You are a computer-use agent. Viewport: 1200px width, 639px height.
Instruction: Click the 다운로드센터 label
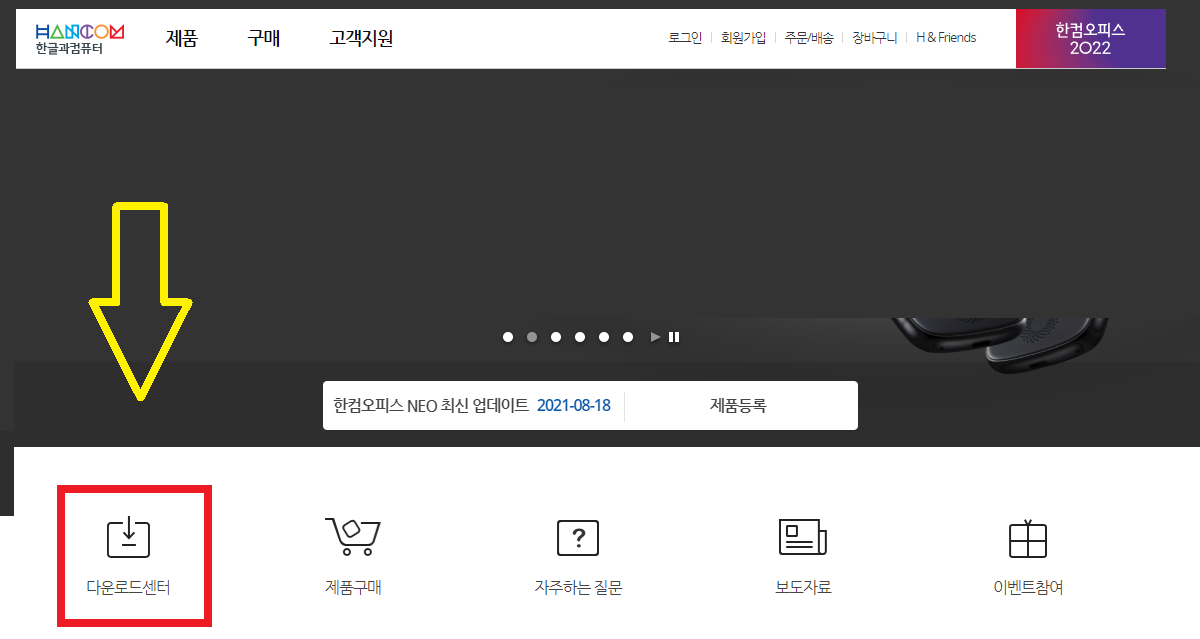(x=128, y=588)
